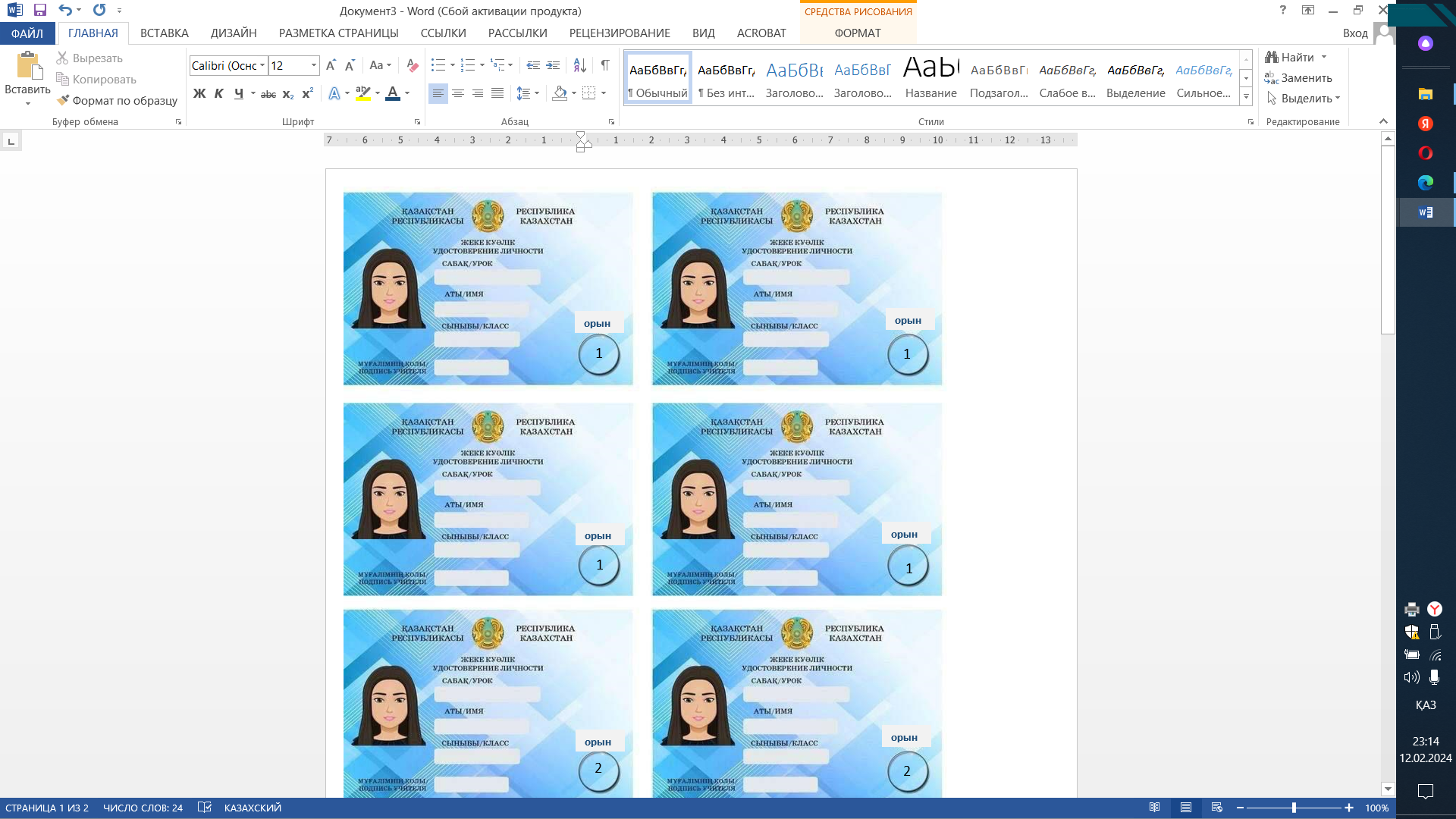The image size is (1456, 819).
Task: Open the font name dropdown (Calibri)
Action: click(x=262, y=66)
